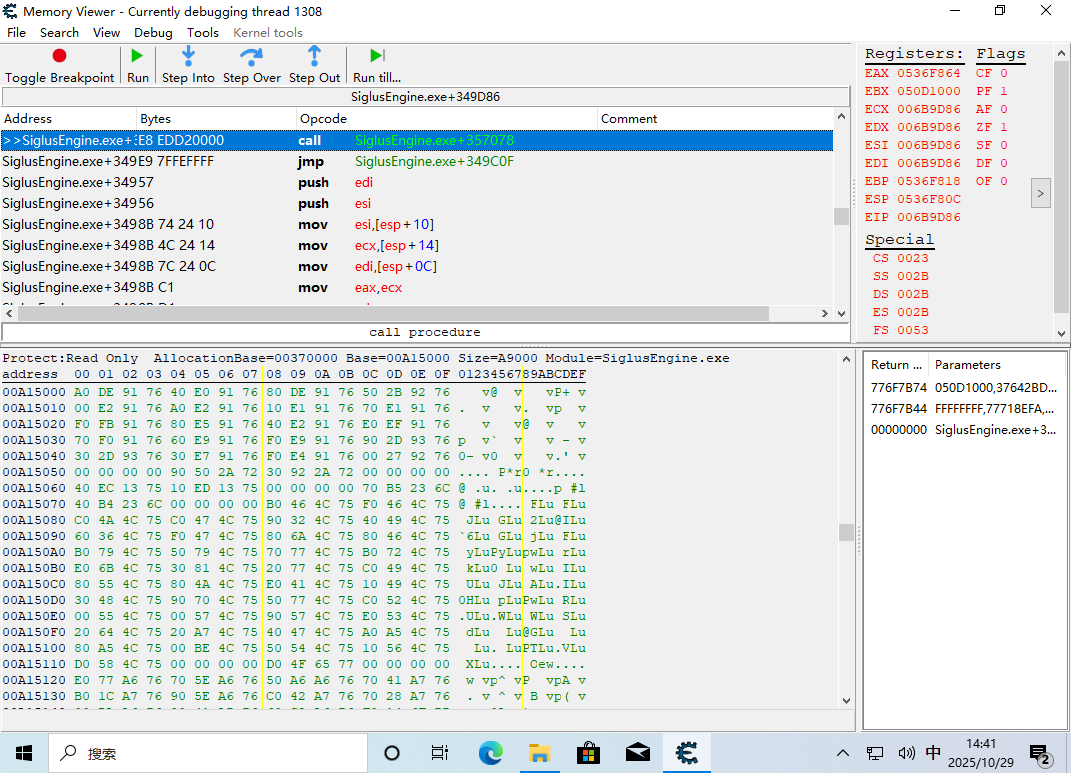This screenshot has height=773, width=1071.
Task: Expand the registers panel side arrow
Action: click(1040, 193)
